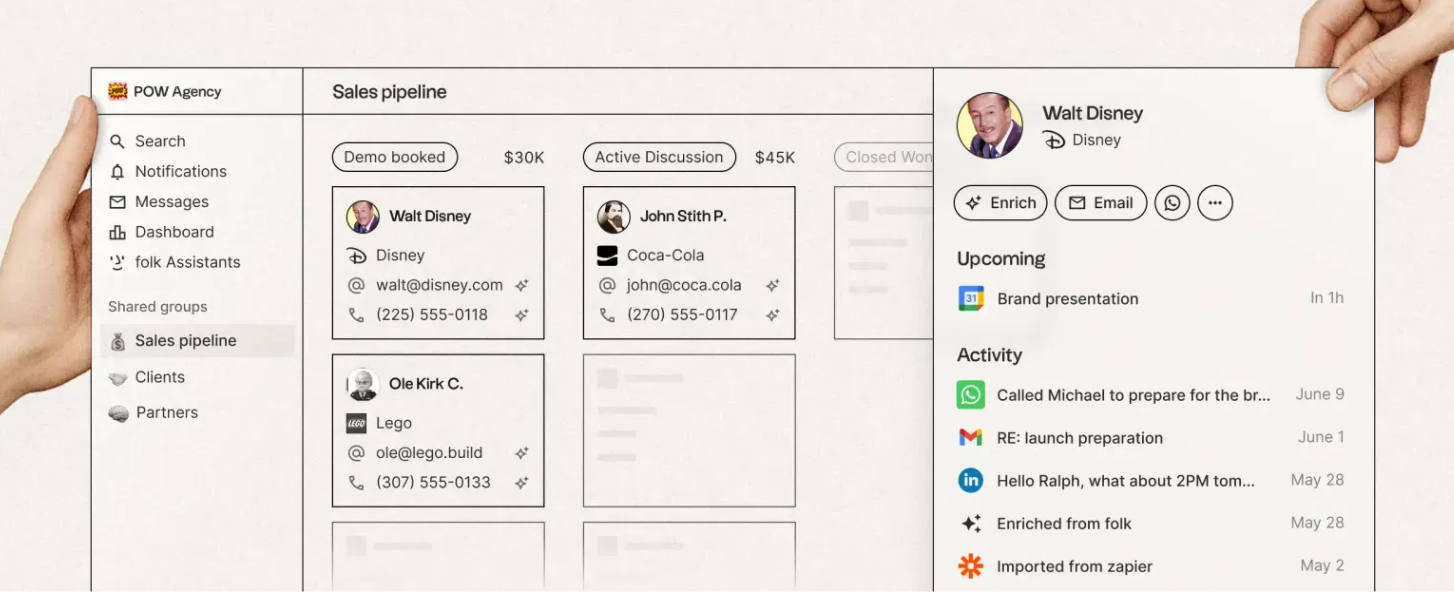
Task: Click the Enrich button in profile panel
Action: (x=1001, y=203)
